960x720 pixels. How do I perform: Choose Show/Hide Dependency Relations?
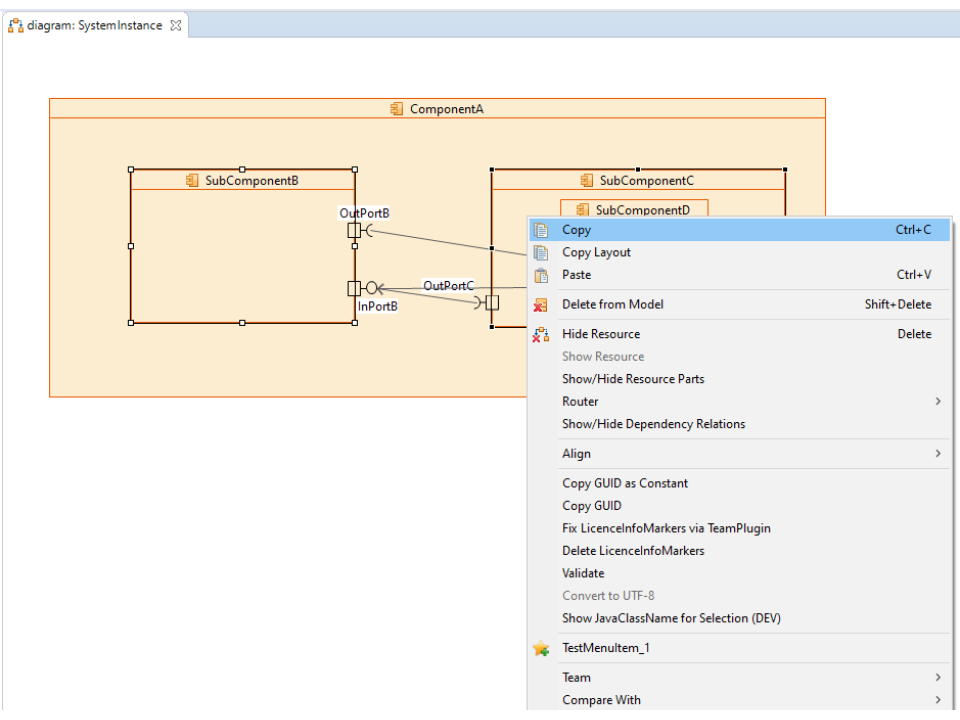click(653, 424)
